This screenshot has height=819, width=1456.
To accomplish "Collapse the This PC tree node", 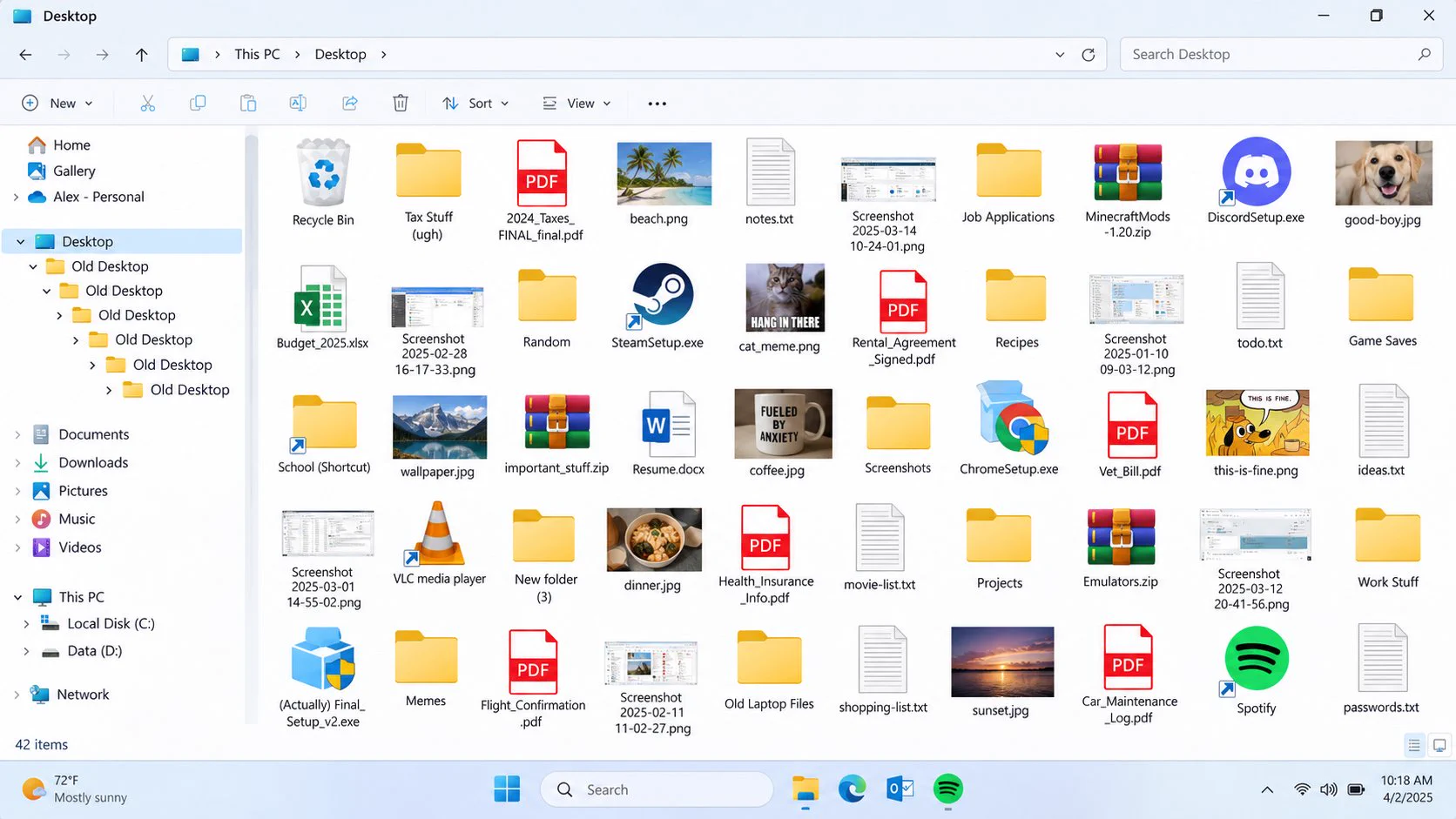I will pos(17,597).
